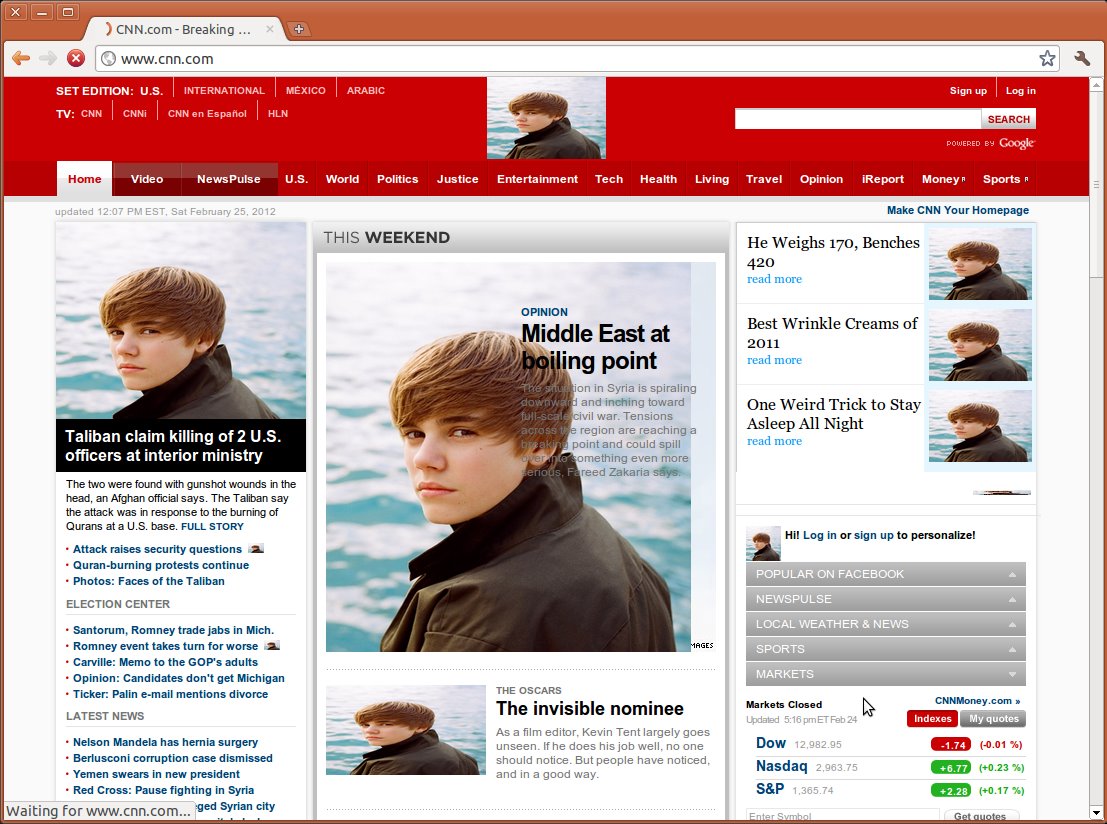The height and width of the screenshot is (824, 1107).
Task: Stop page loading with the red X button
Action: 76,59
